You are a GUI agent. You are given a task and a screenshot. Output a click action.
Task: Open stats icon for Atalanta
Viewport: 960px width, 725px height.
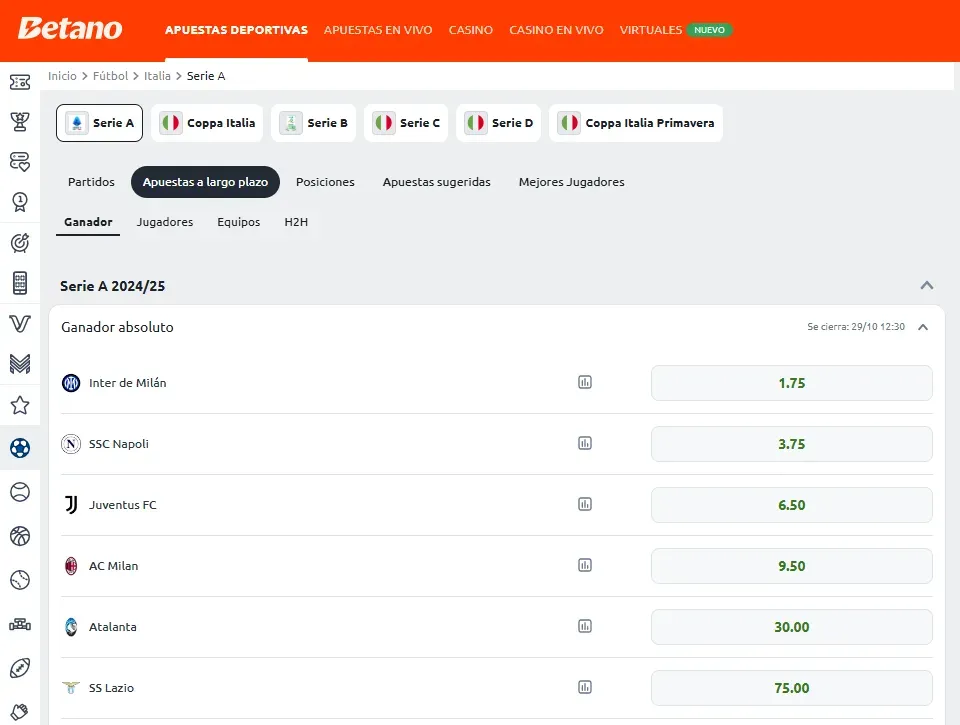(585, 626)
